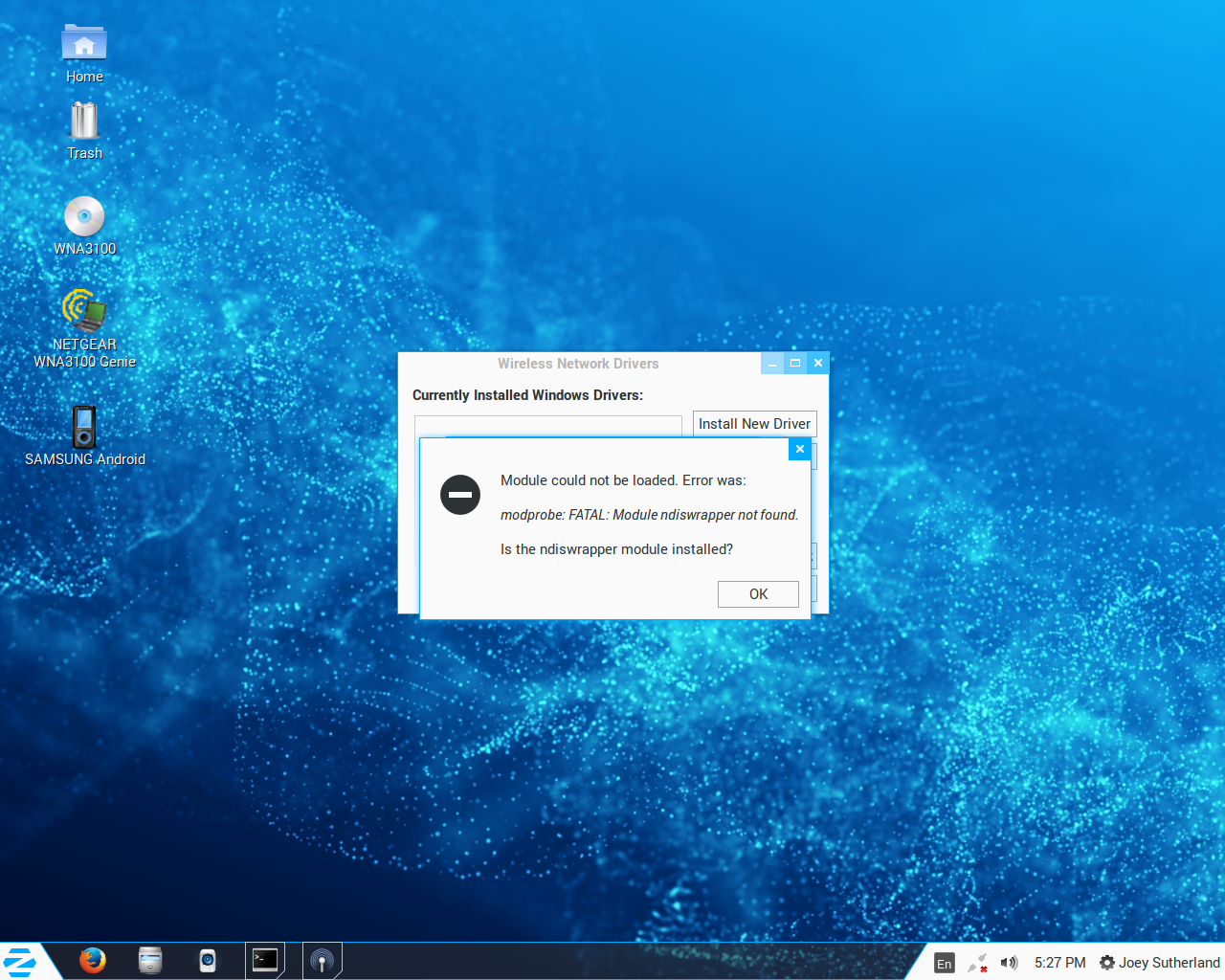
Task: Maximize the Wireless Network Drivers window
Action: [794, 364]
